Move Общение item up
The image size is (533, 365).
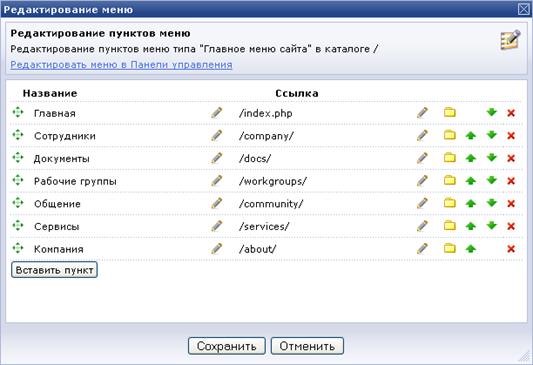click(x=470, y=204)
